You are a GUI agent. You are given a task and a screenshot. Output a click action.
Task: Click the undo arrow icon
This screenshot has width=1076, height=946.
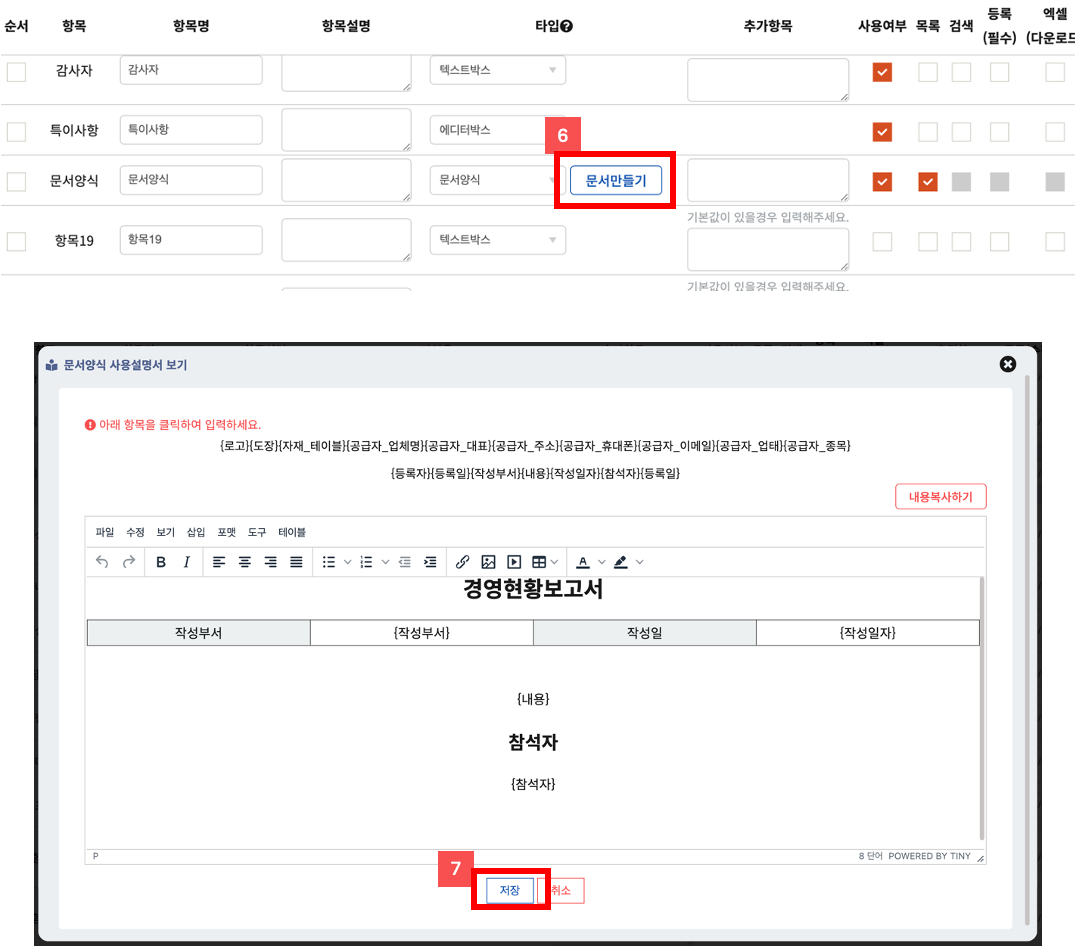click(x=102, y=562)
